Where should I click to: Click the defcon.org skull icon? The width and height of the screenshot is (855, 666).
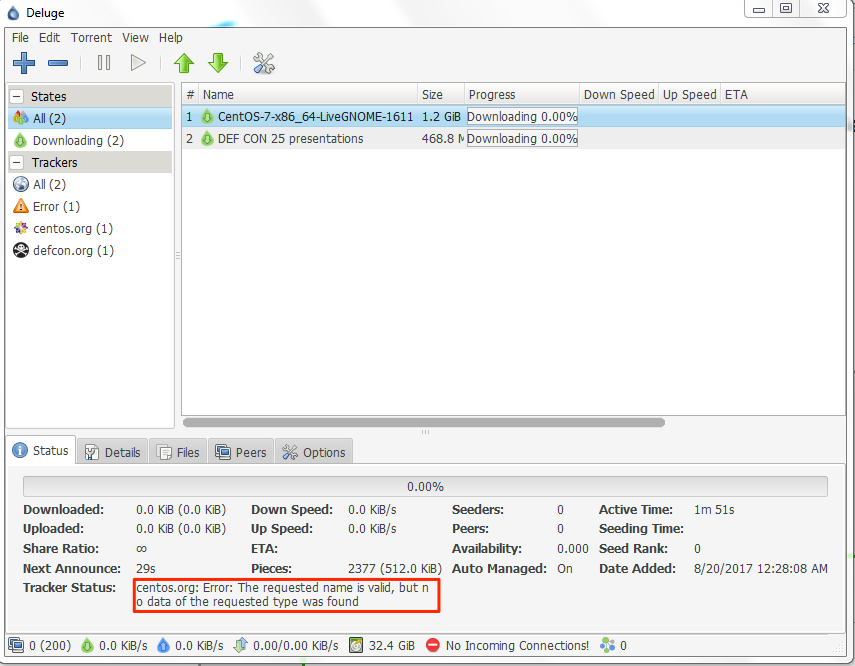(x=21, y=250)
